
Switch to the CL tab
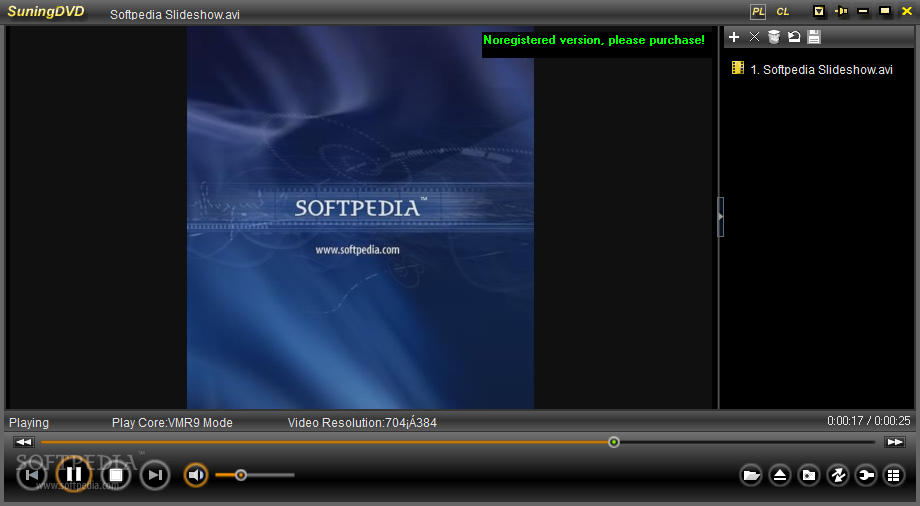click(783, 11)
